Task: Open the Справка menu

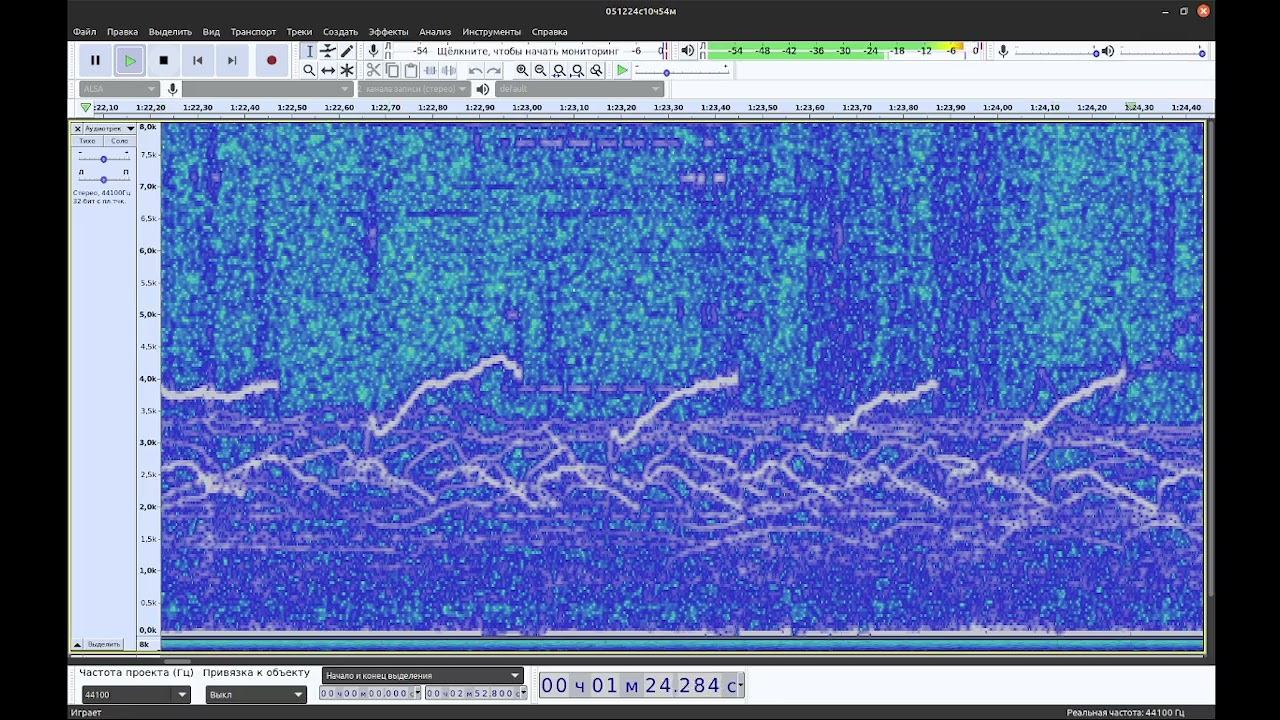Action: point(549,32)
